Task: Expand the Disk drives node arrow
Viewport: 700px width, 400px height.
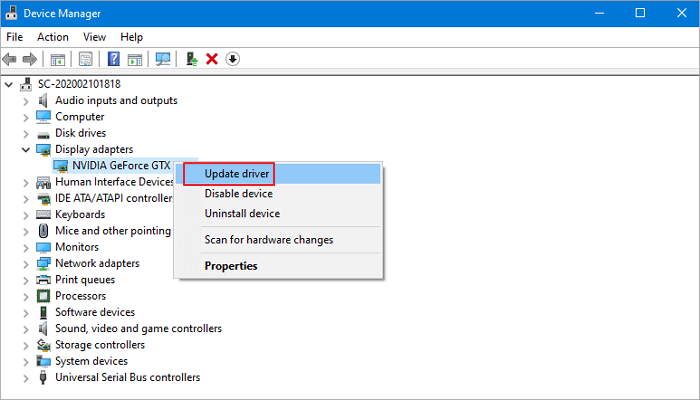Action: [26, 133]
